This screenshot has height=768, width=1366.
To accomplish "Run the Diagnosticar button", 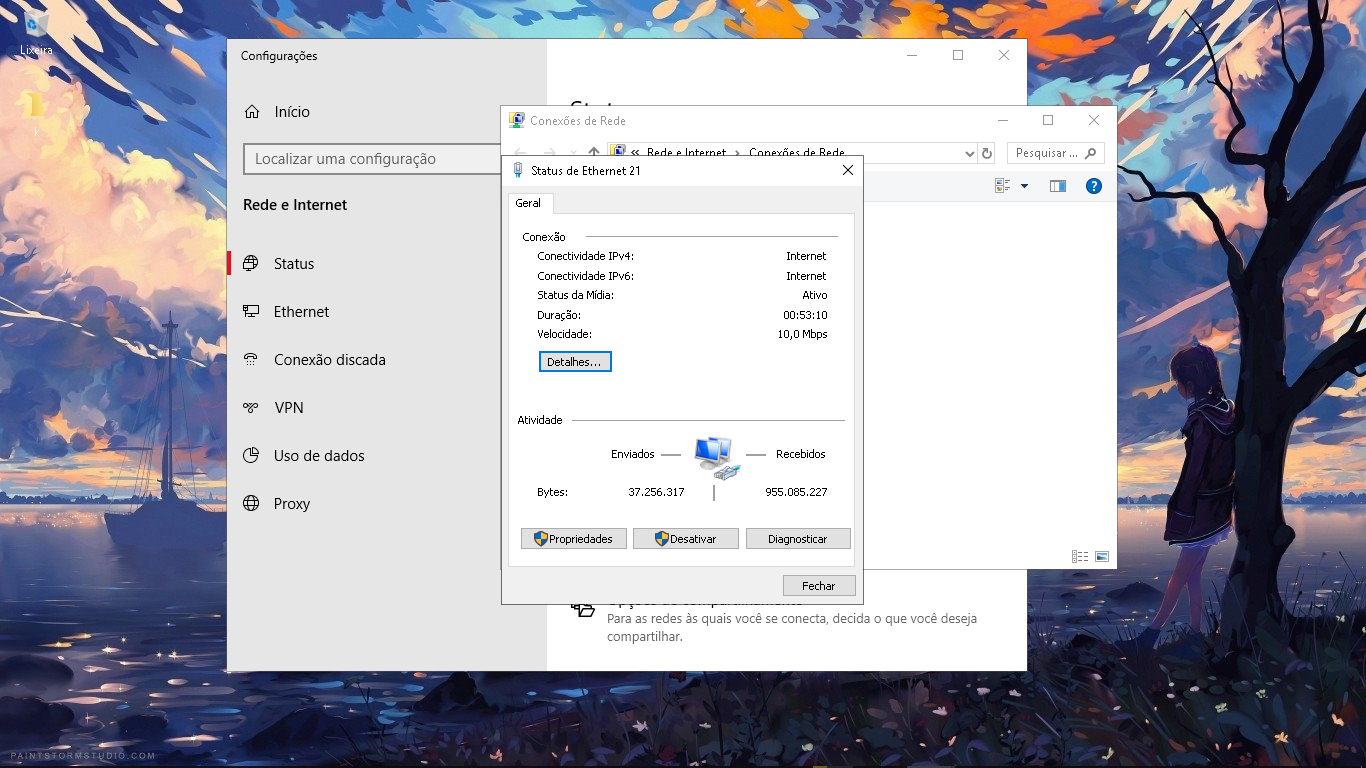I will coord(798,539).
